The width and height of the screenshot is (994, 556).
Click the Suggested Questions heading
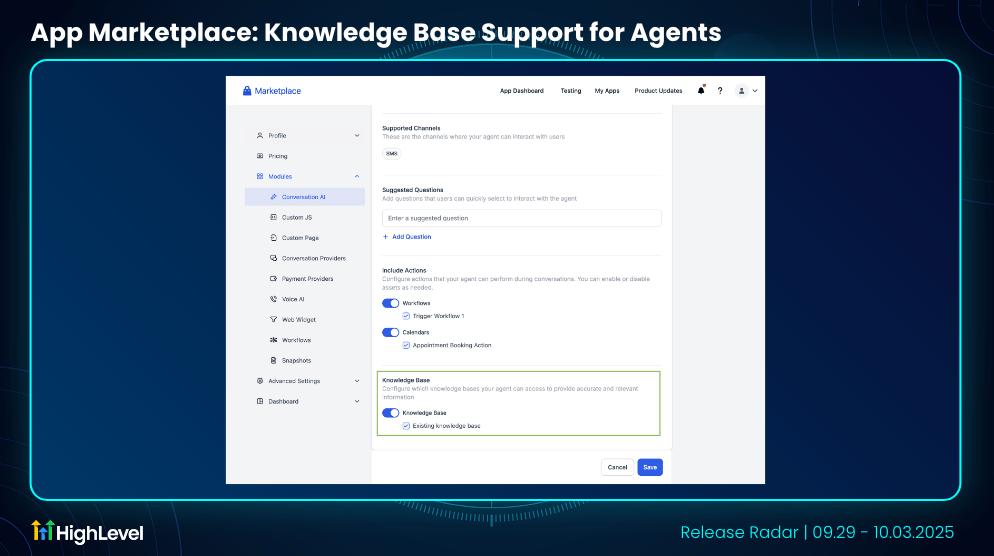[x=413, y=190]
